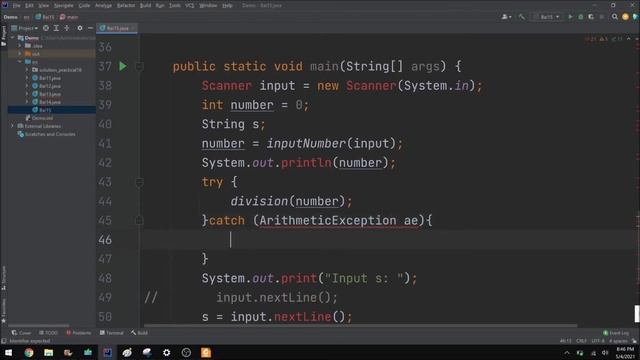Open the TODO tool window

point(49,333)
